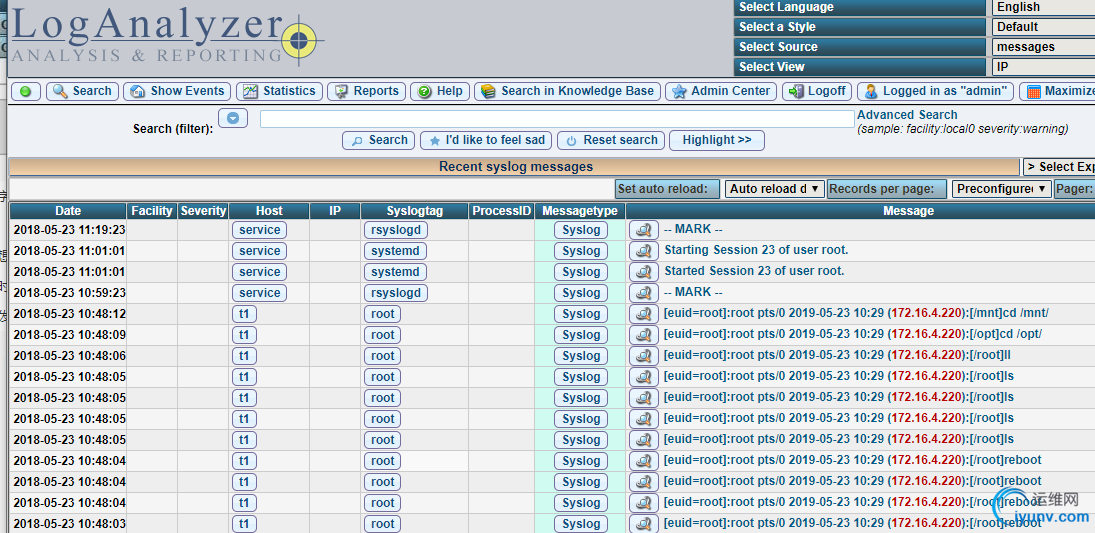Screen dimensions: 1095x533
Task: Click the Host column header
Action: coord(269,211)
